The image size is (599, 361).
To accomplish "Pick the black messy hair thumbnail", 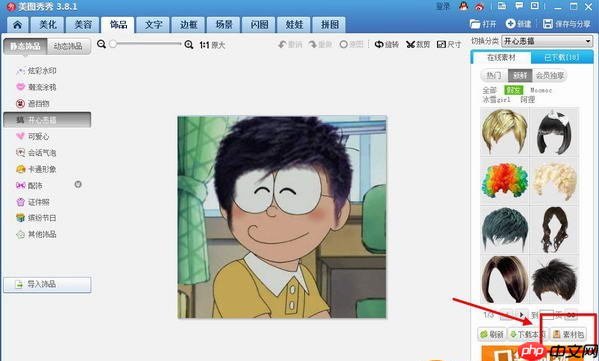I will (x=554, y=280).
